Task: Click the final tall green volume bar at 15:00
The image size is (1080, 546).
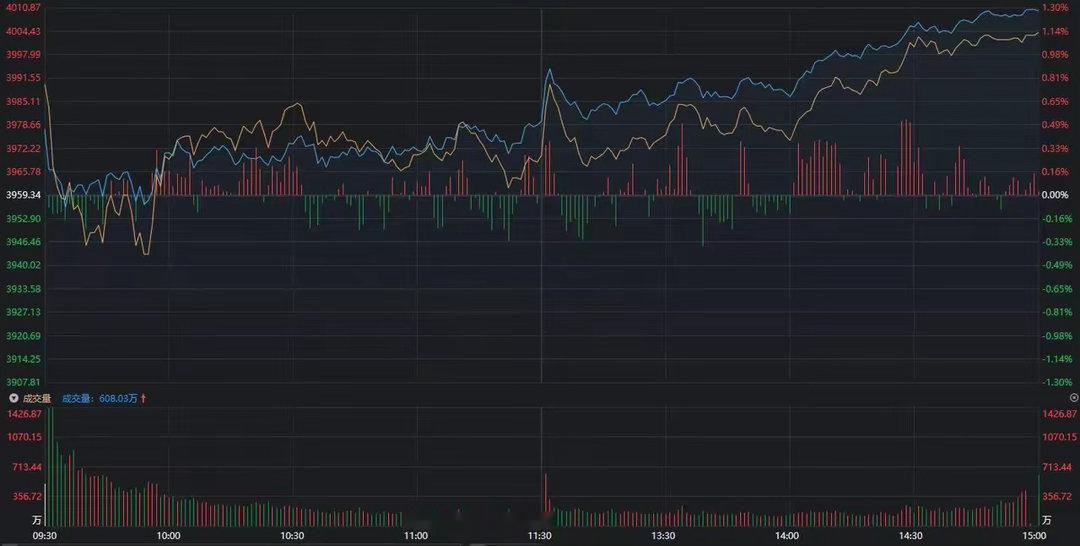Action: tap(1039, 501)
